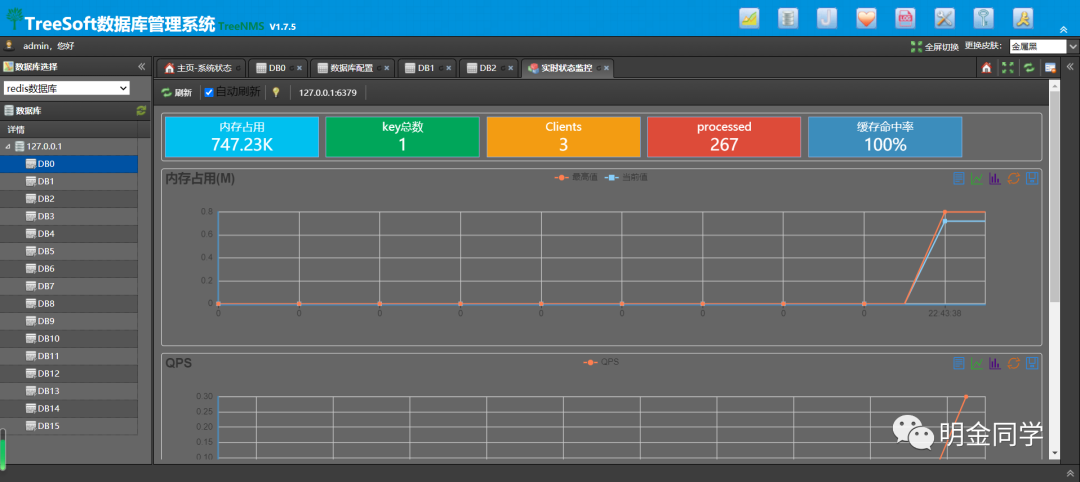Click the 全屏切换 fullscreen toggle link

click(934, 46)
